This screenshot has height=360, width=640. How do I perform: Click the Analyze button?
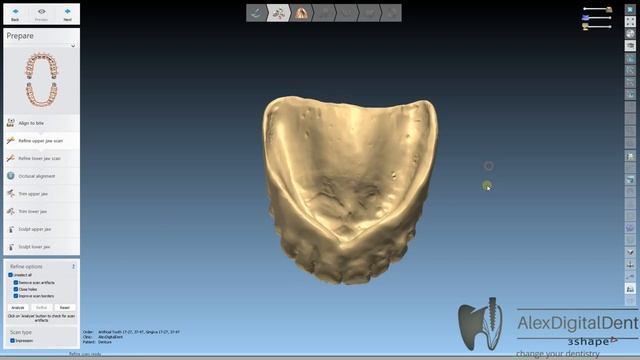click(x=18, y=307)
